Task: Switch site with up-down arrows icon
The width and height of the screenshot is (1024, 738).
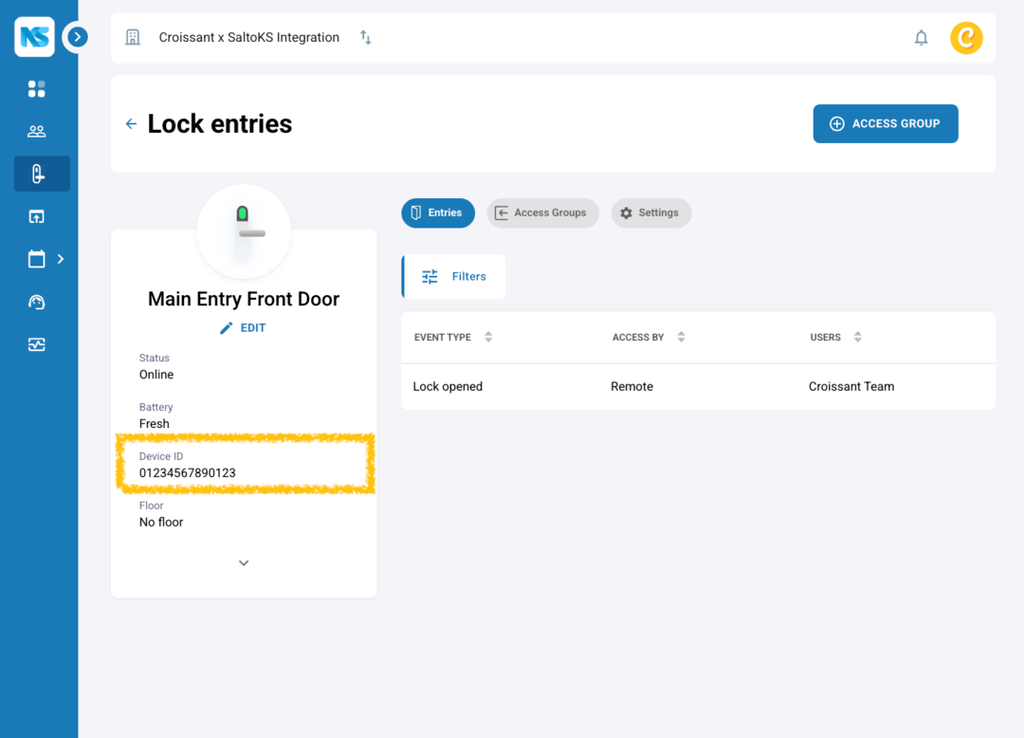Action: 366,37
